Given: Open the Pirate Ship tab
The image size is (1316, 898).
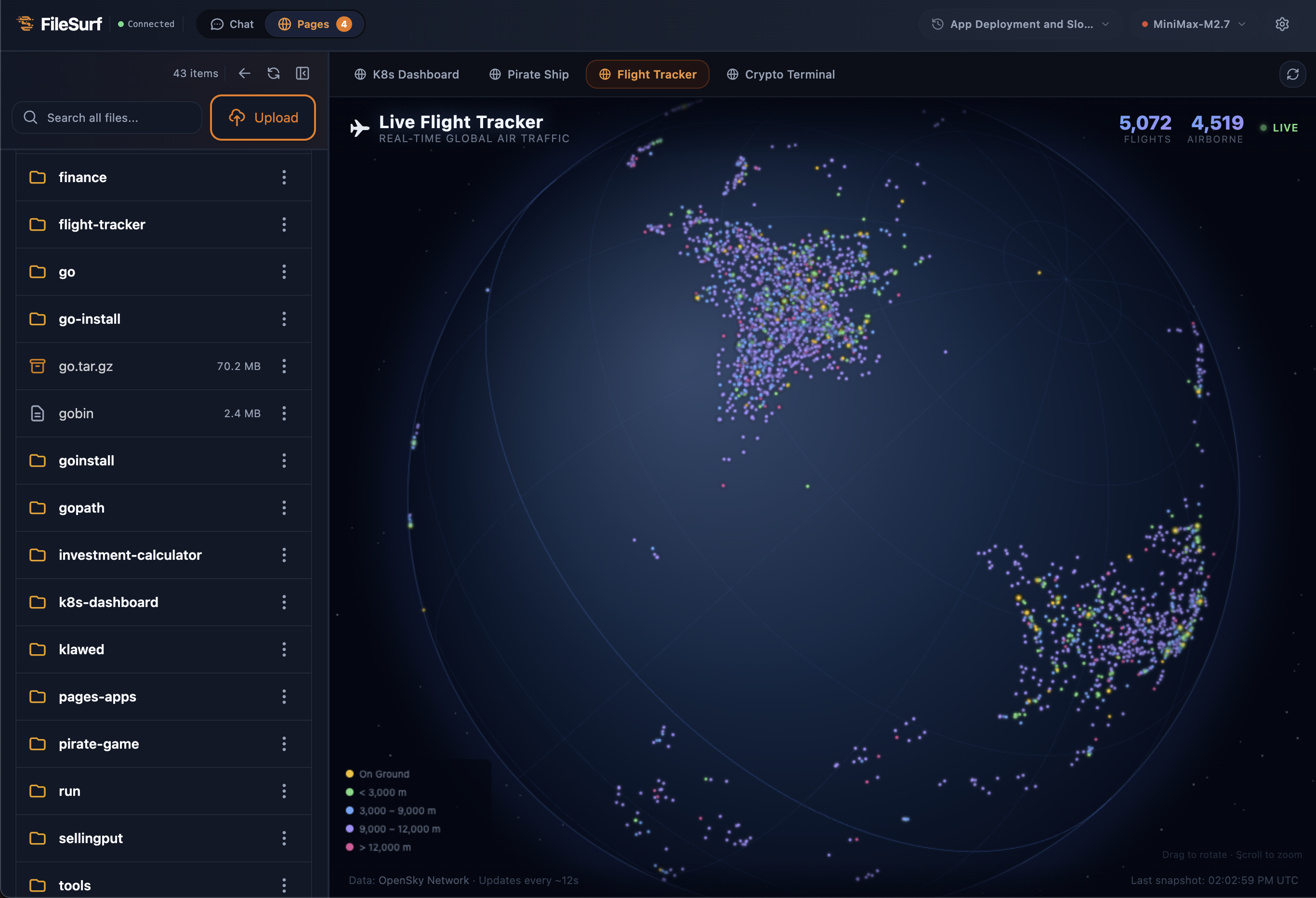Looking at the screenshot, I should coord(528,74).
